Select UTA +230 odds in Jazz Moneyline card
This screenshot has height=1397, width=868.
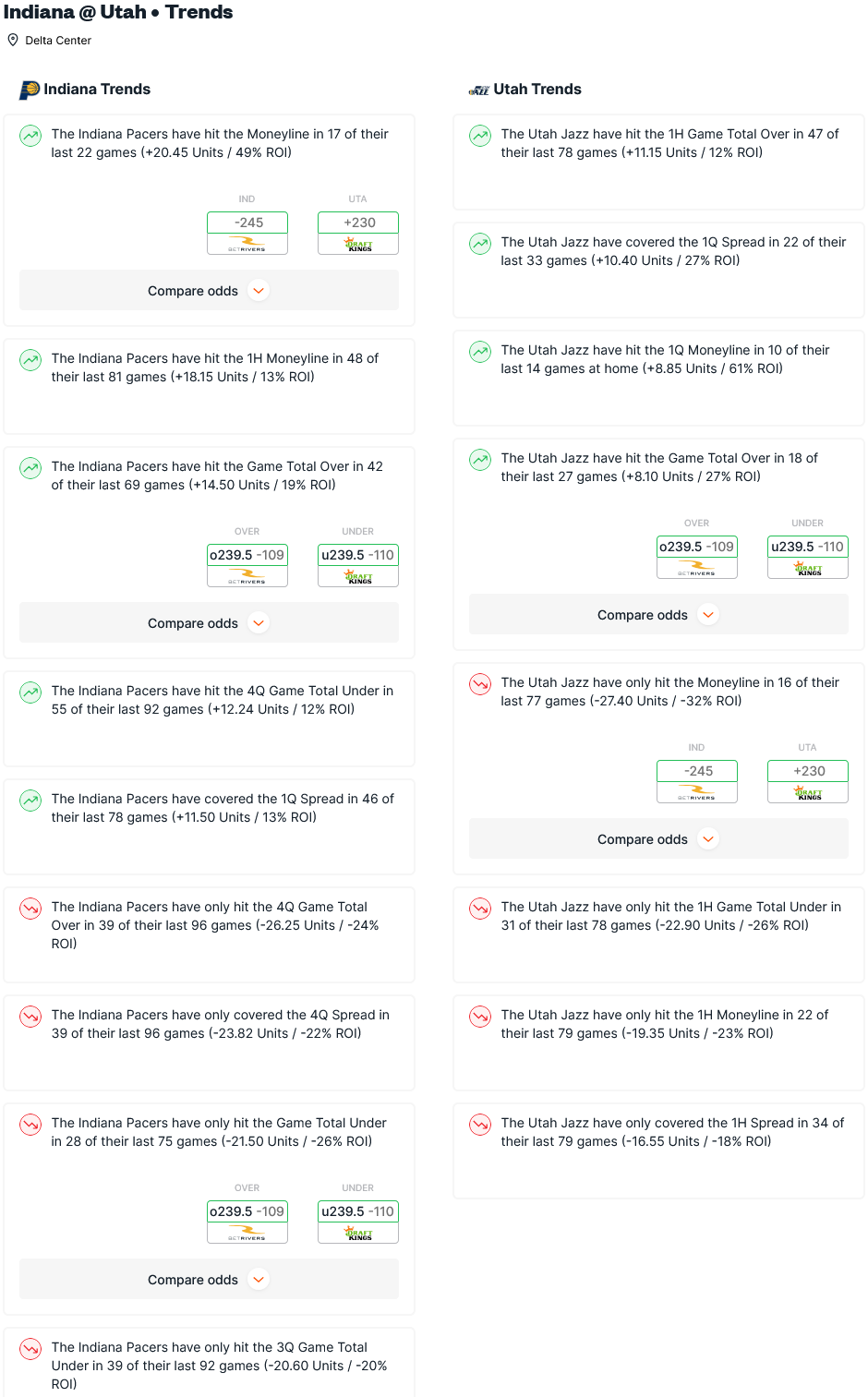tap(808, 781)
